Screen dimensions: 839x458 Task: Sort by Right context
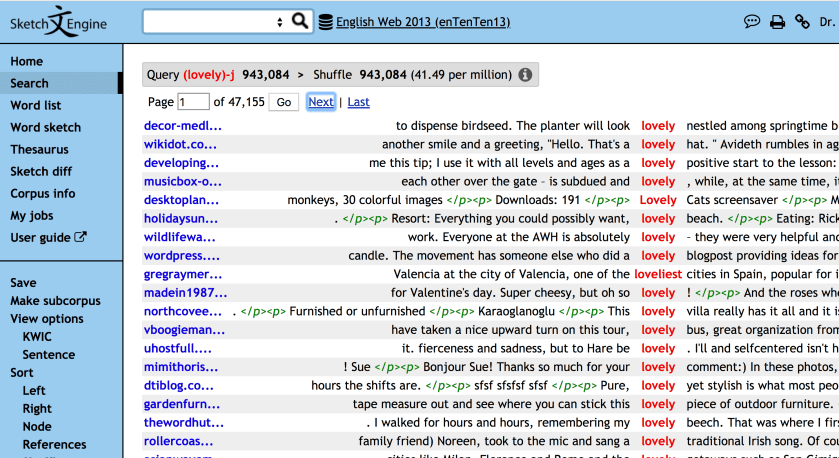point(37,409)
